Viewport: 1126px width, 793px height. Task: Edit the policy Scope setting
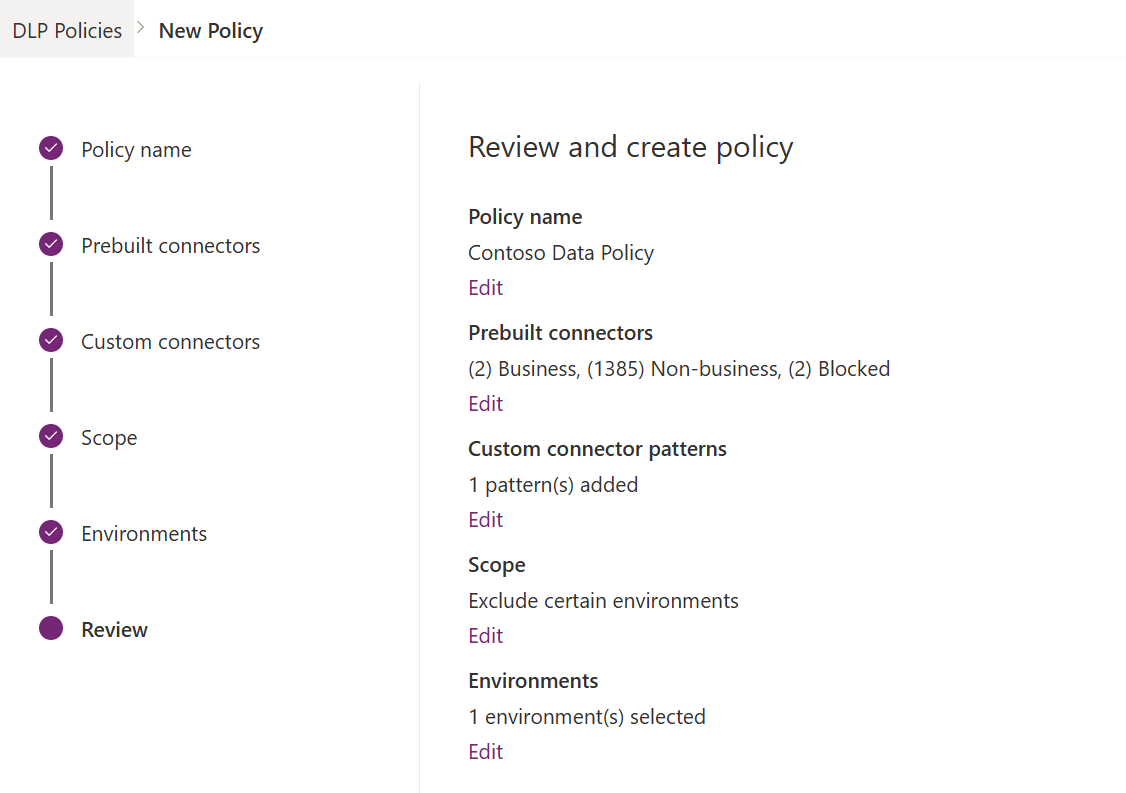(x=485, y=635)
